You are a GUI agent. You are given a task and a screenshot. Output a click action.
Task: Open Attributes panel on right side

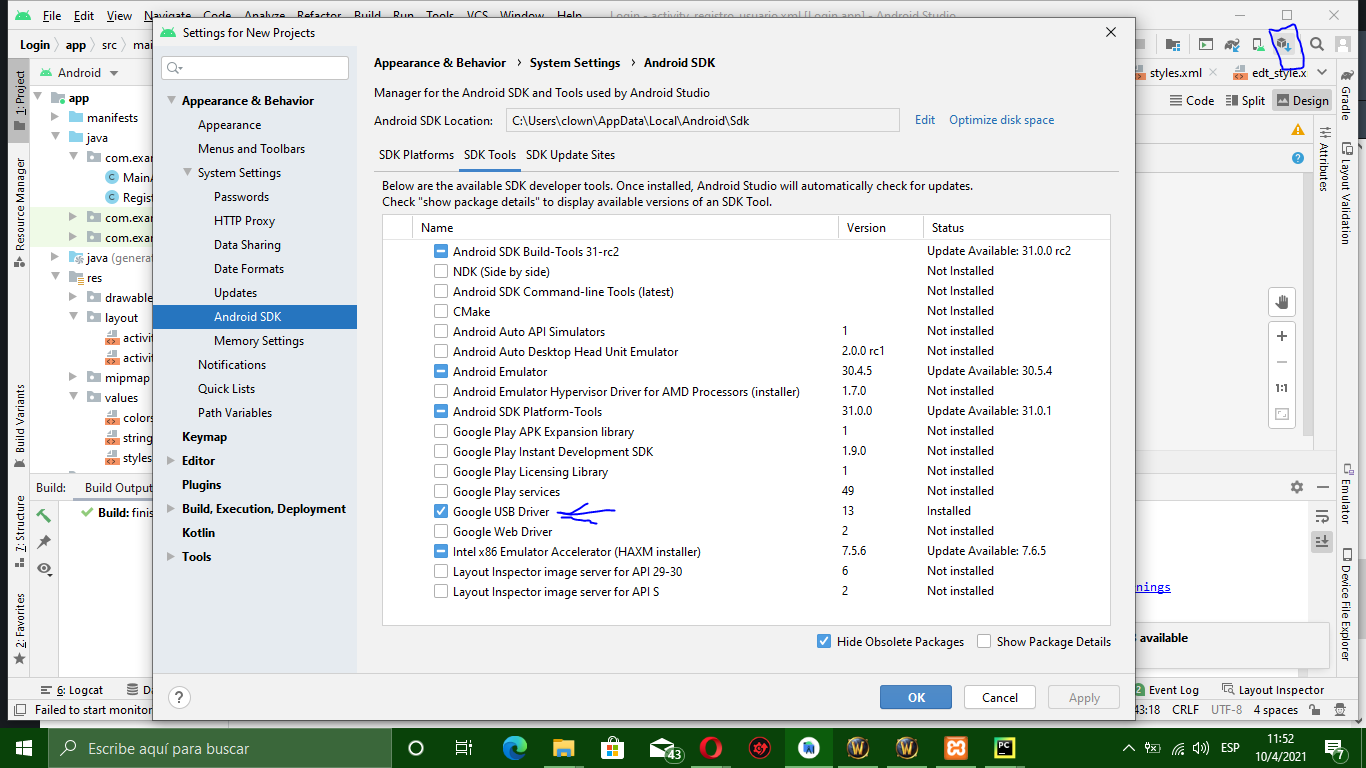(x=1323, y=160)
